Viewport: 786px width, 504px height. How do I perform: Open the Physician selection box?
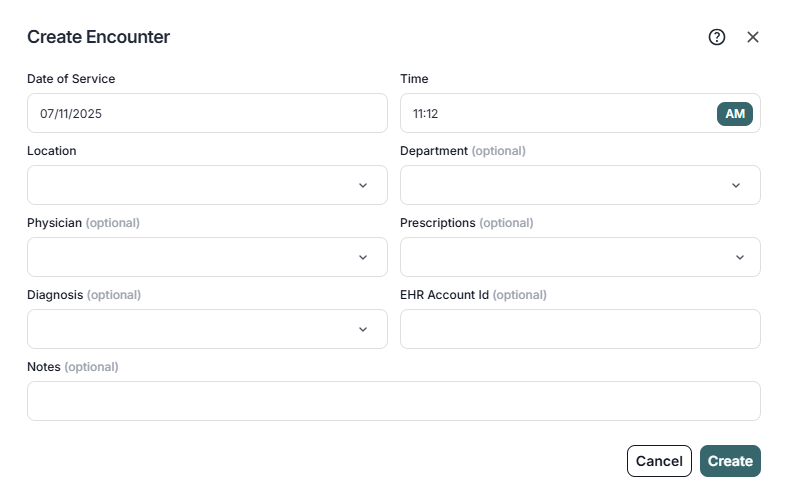(195, 257)
